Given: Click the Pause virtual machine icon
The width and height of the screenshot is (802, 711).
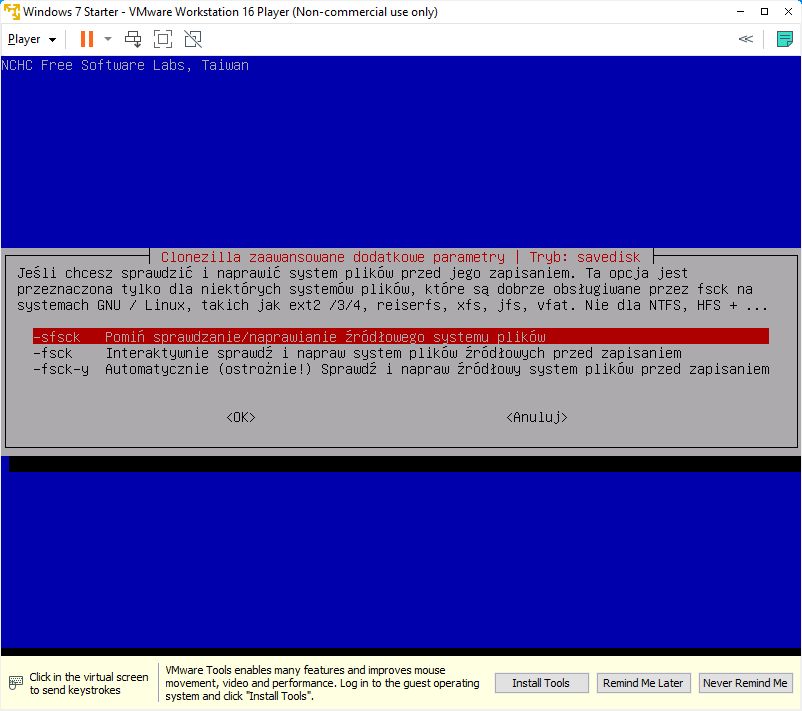Looking at the screenshot, I should (86, 39).
